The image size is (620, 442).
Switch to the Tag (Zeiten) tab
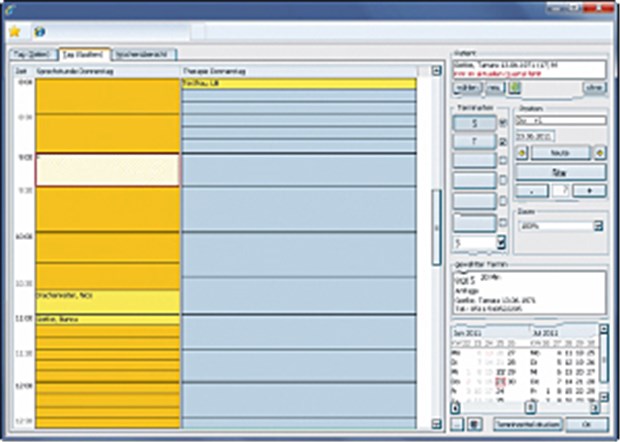click(32, 55)
